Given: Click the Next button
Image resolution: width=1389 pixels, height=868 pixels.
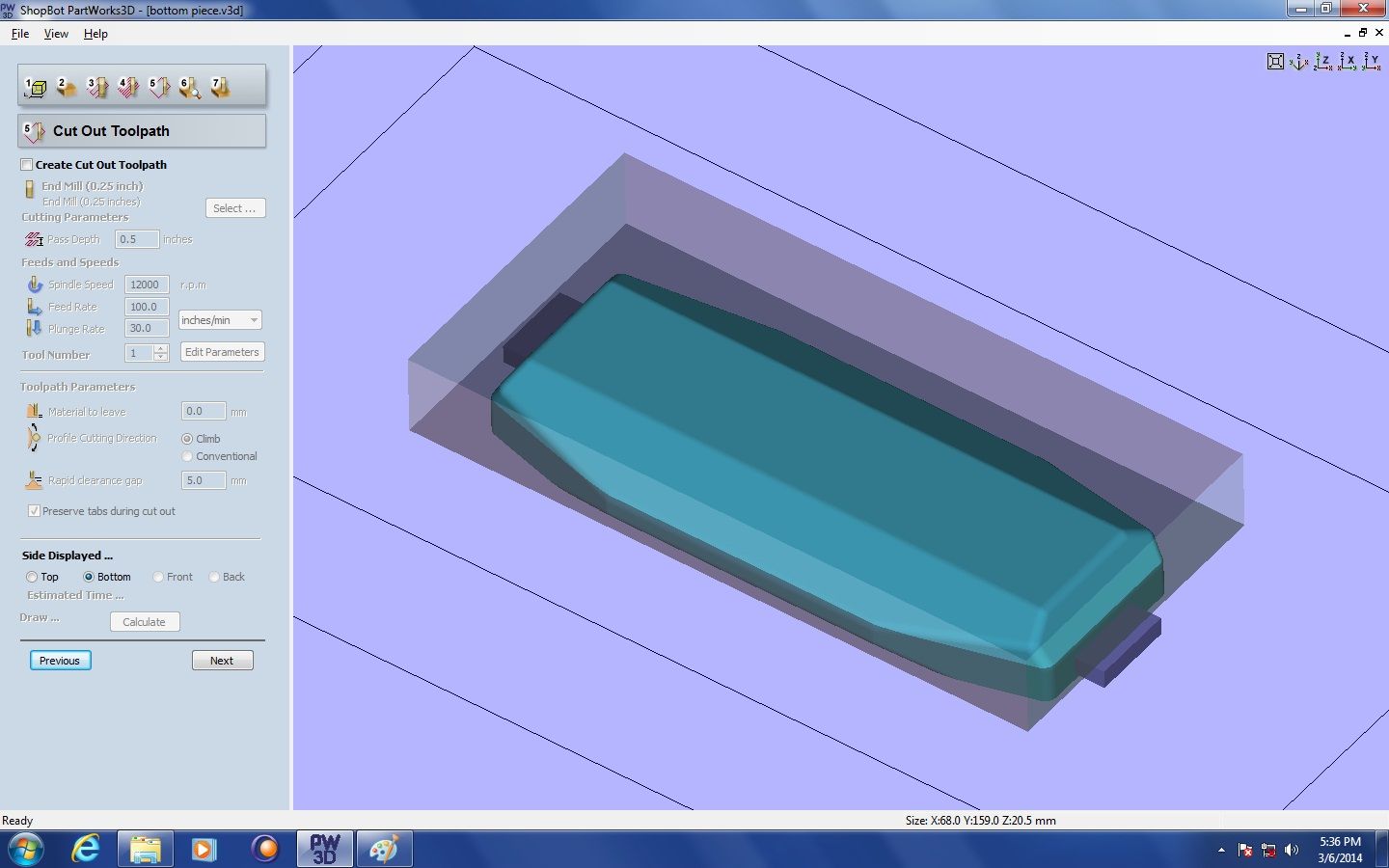Looking at the screenshot, I should coord(222,661).
